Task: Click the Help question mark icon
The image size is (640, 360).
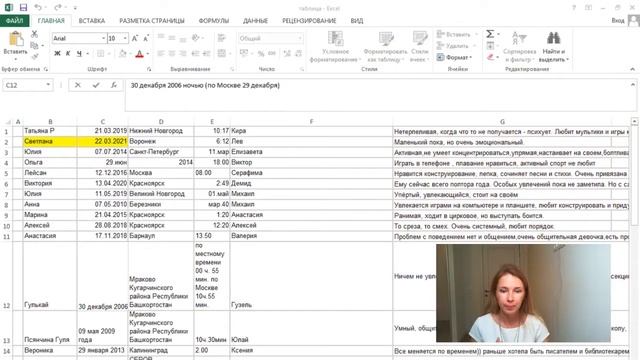Action: (x=574, y=7)
